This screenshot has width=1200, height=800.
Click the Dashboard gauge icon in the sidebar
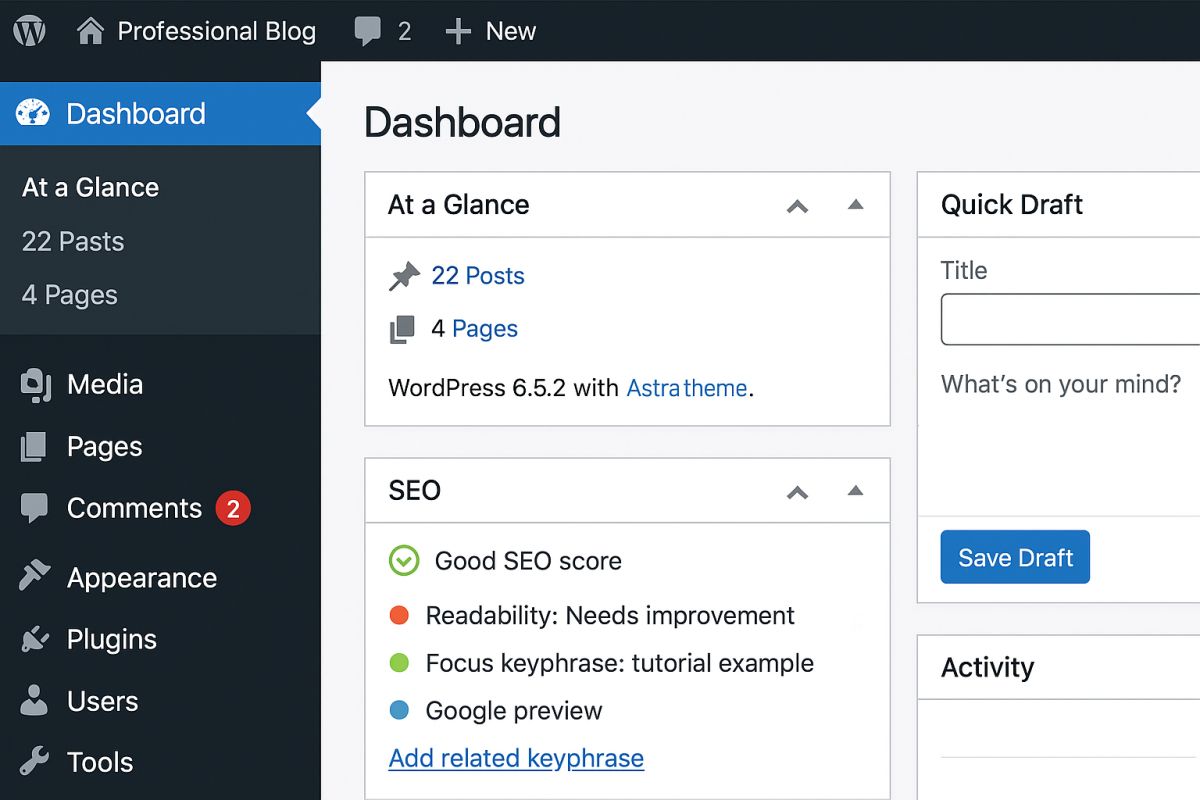[x=33, y=113]
